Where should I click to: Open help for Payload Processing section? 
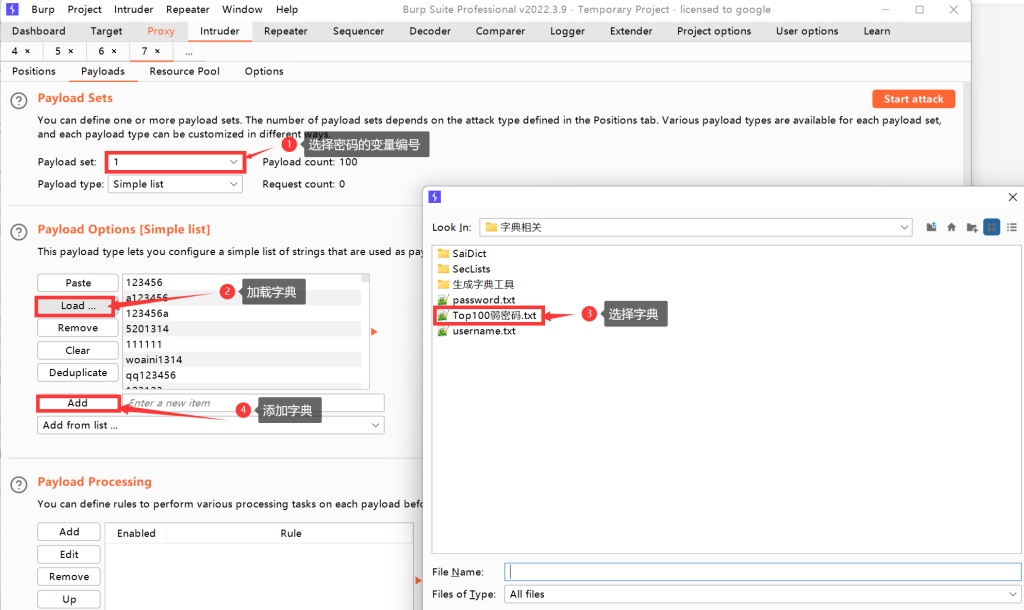point(19,485)
